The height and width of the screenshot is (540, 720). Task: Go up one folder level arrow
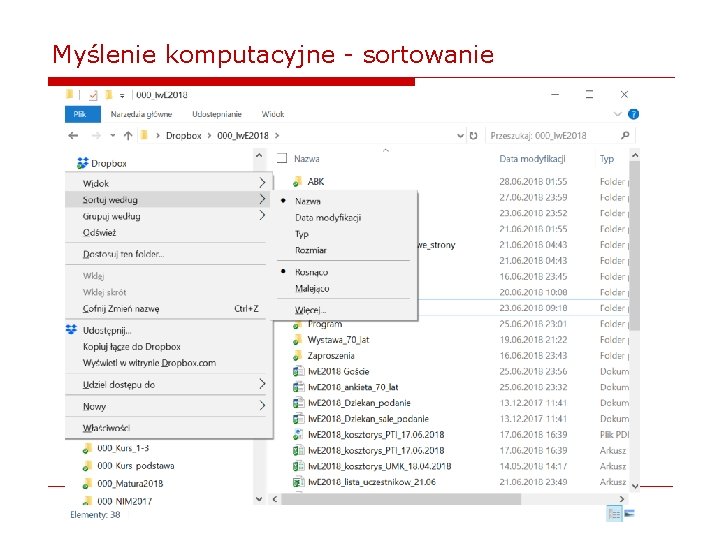[x=128, y=135]
